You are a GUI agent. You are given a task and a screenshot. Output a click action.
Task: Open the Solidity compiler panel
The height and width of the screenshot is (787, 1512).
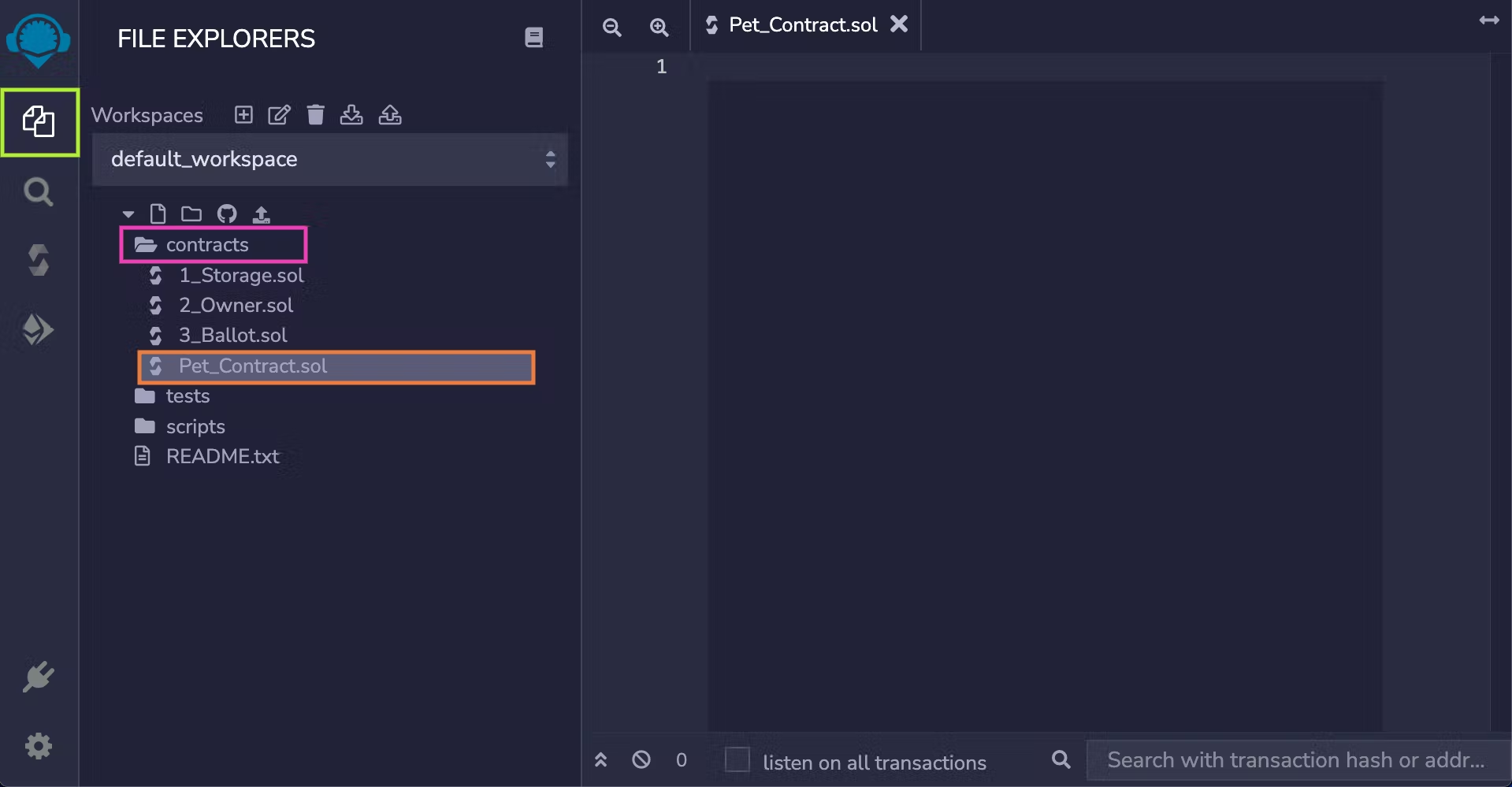click(x=38, y=260)
